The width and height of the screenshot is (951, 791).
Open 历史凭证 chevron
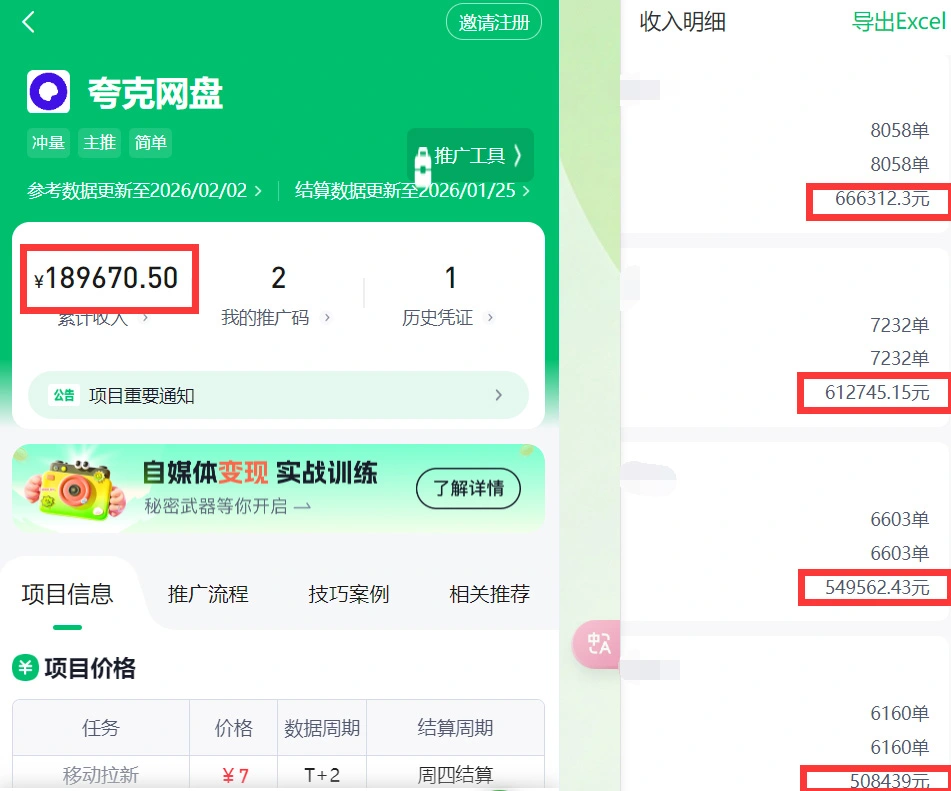coord(490,317)
